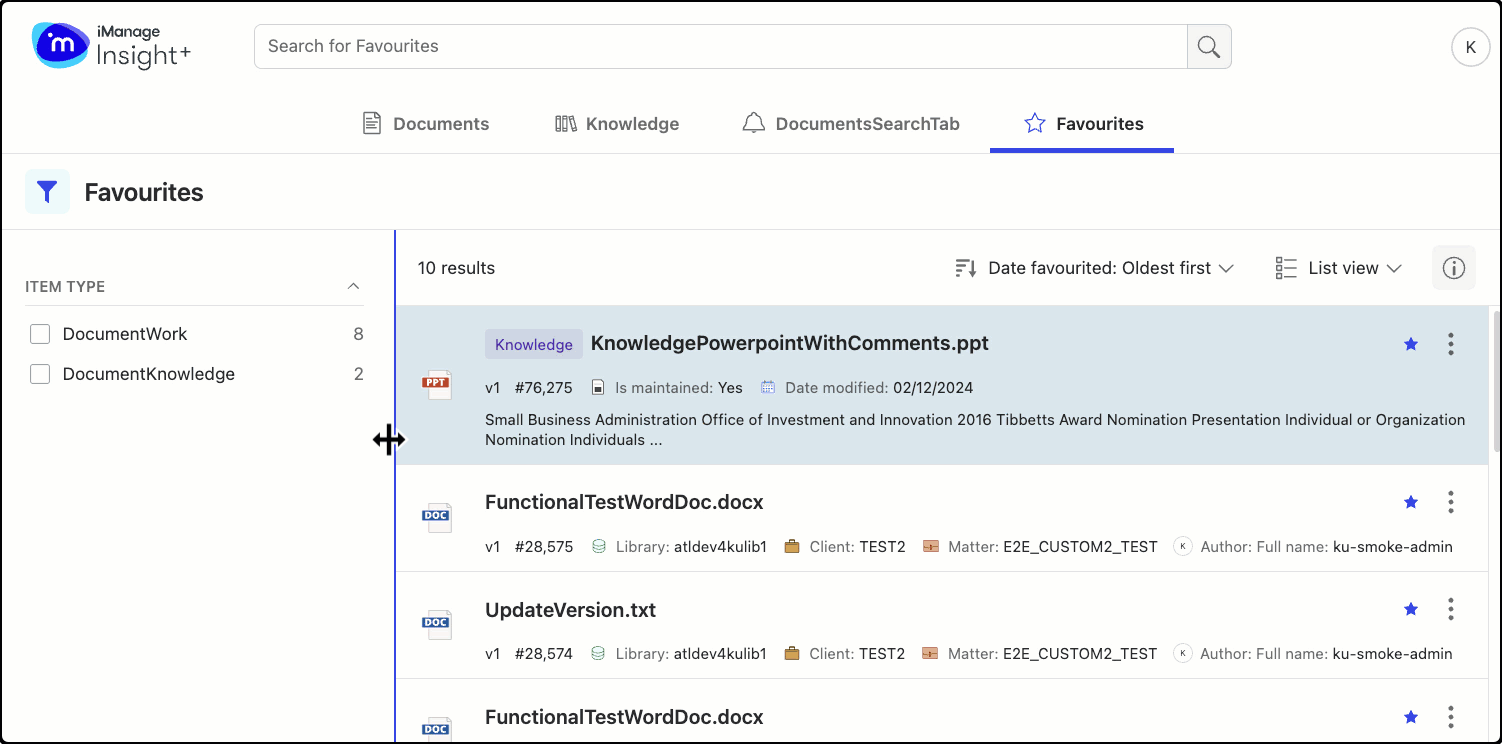
Task: Open the K user avatar menu
Action: tap(1470, 47)
